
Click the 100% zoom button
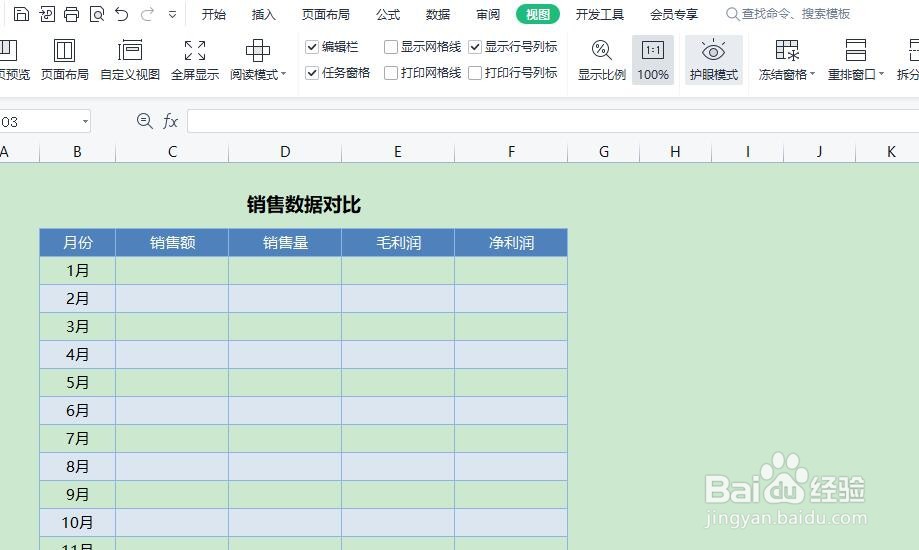653,59
